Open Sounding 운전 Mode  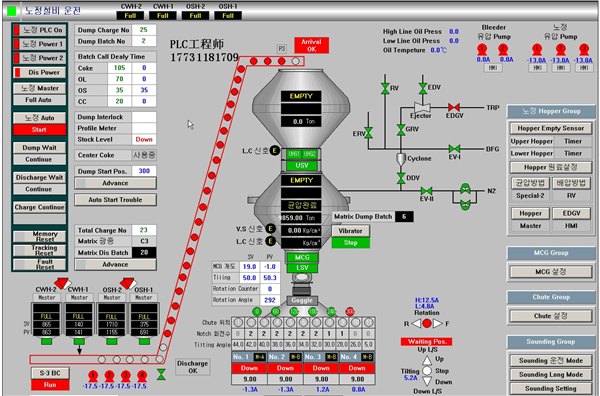click(551, 360)
